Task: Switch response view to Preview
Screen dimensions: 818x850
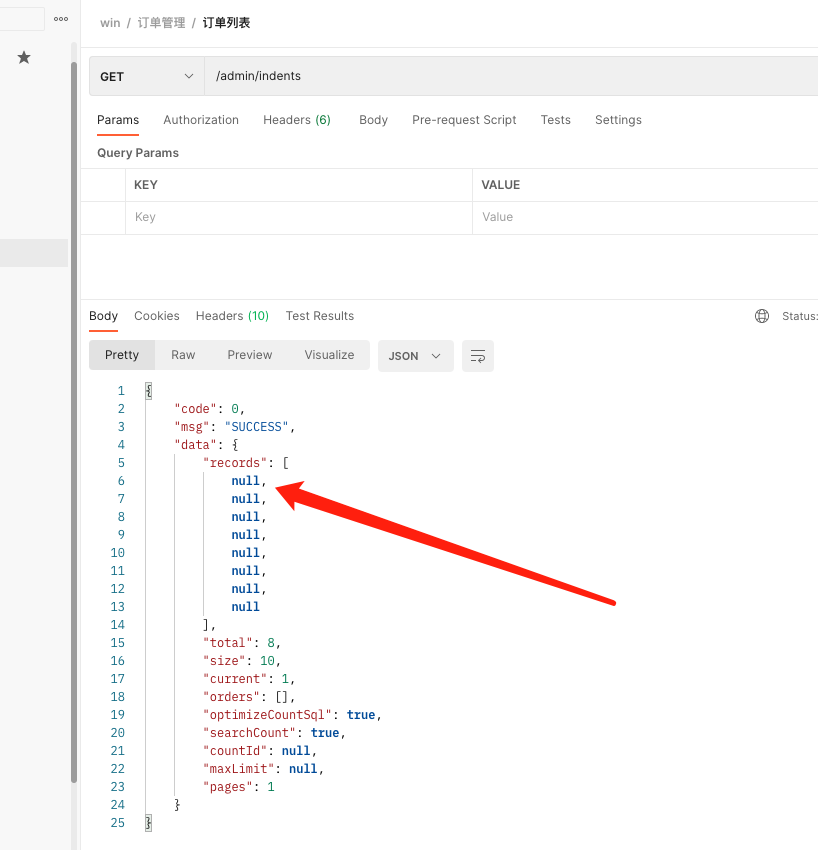Action: pyautogui.click(x=250, y=355)
